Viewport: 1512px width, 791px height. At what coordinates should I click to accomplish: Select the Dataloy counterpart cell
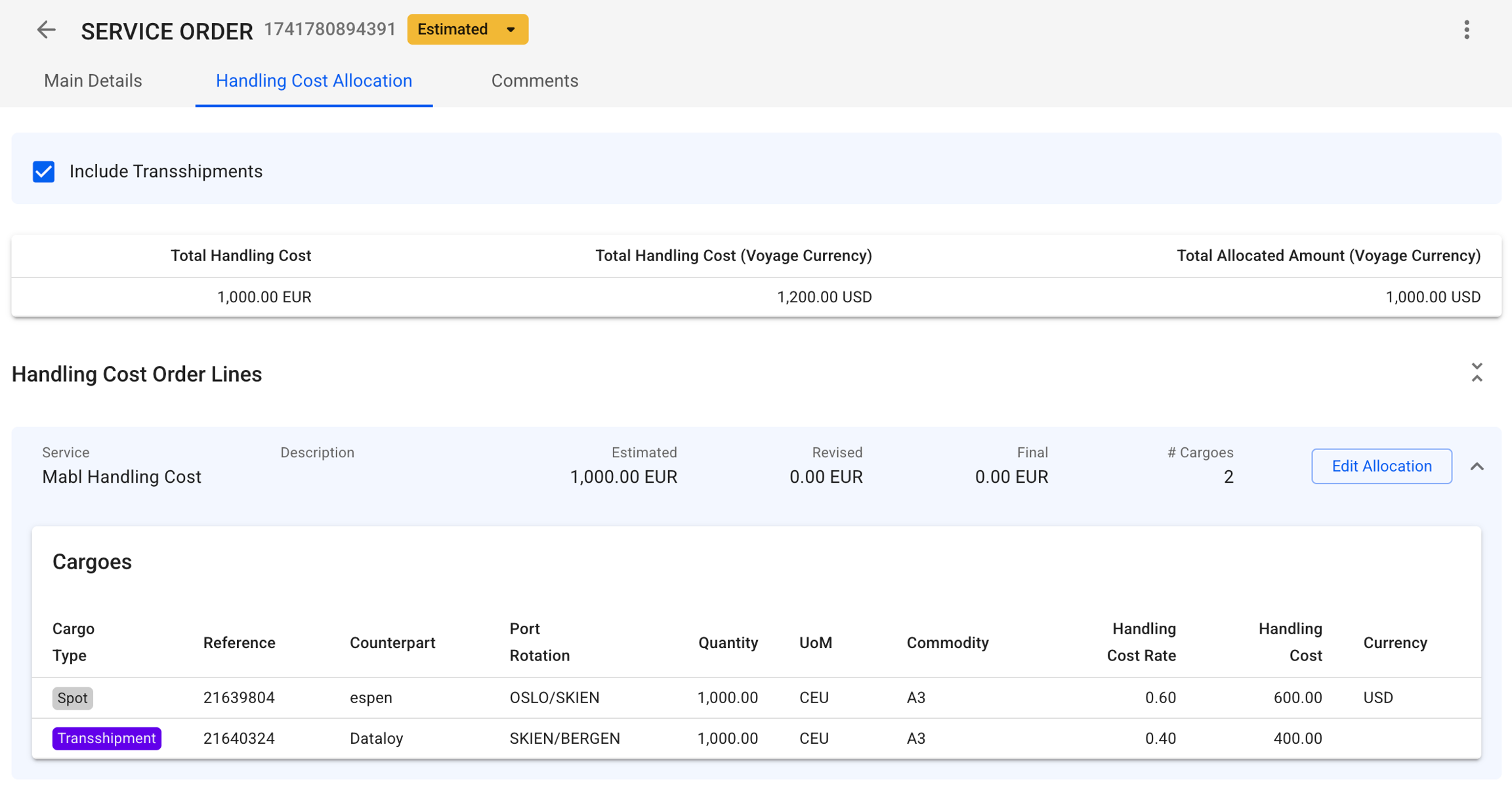(376, 739)
